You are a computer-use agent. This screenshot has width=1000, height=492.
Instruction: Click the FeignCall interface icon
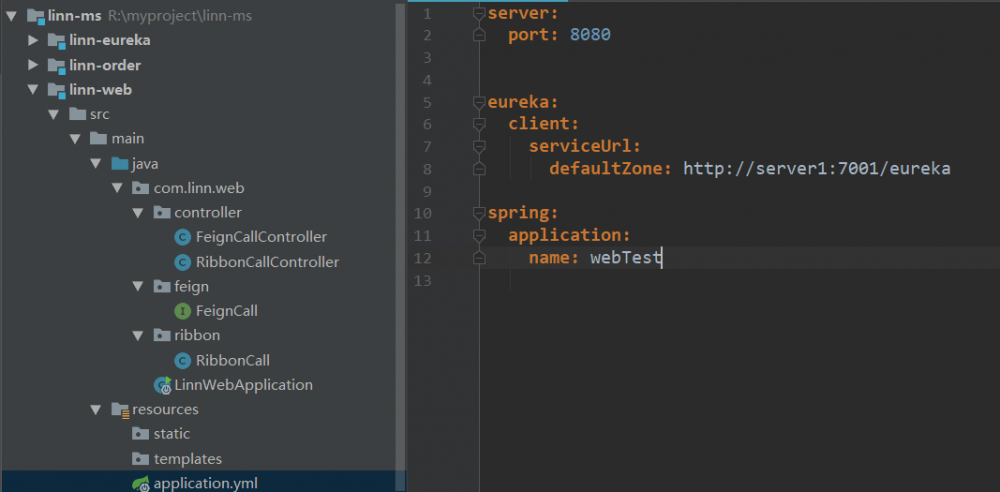[x=182, y=311]
